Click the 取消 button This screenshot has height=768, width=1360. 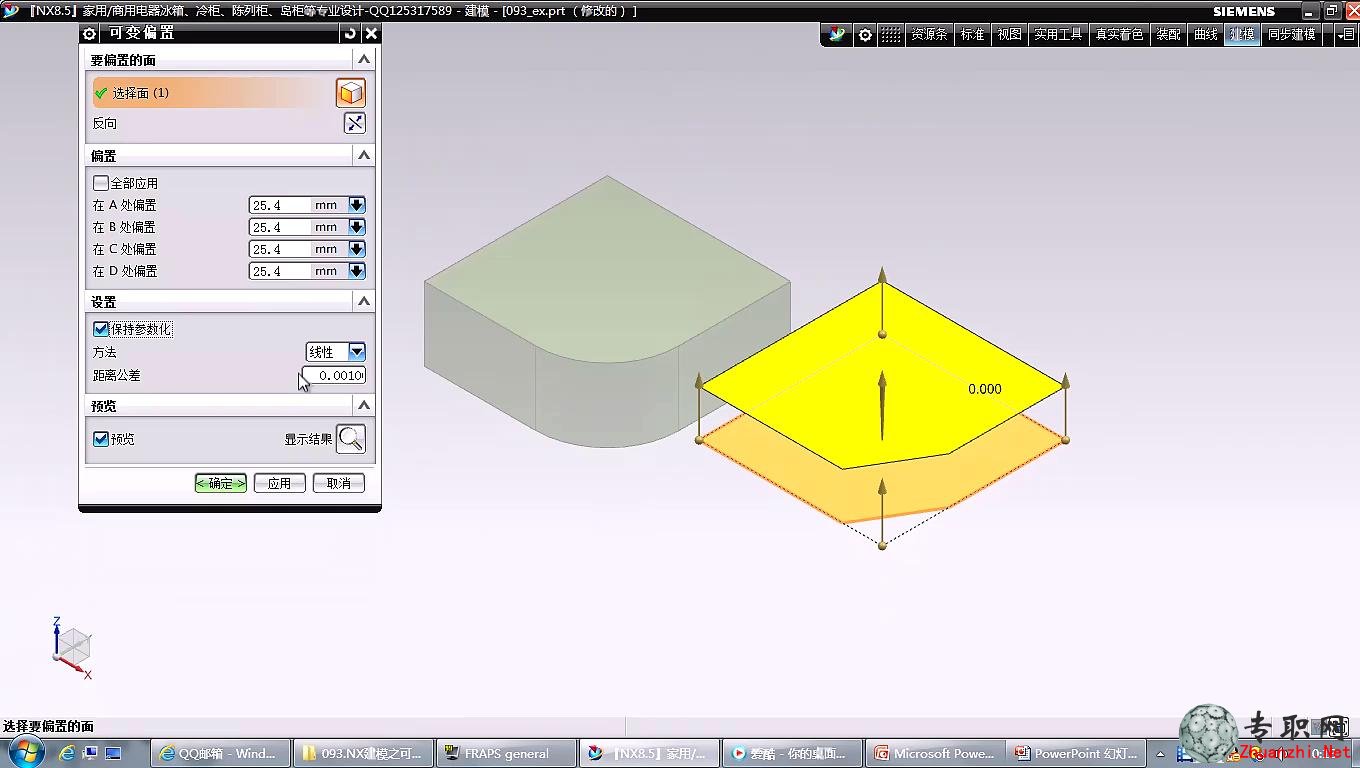pos(339,483)
